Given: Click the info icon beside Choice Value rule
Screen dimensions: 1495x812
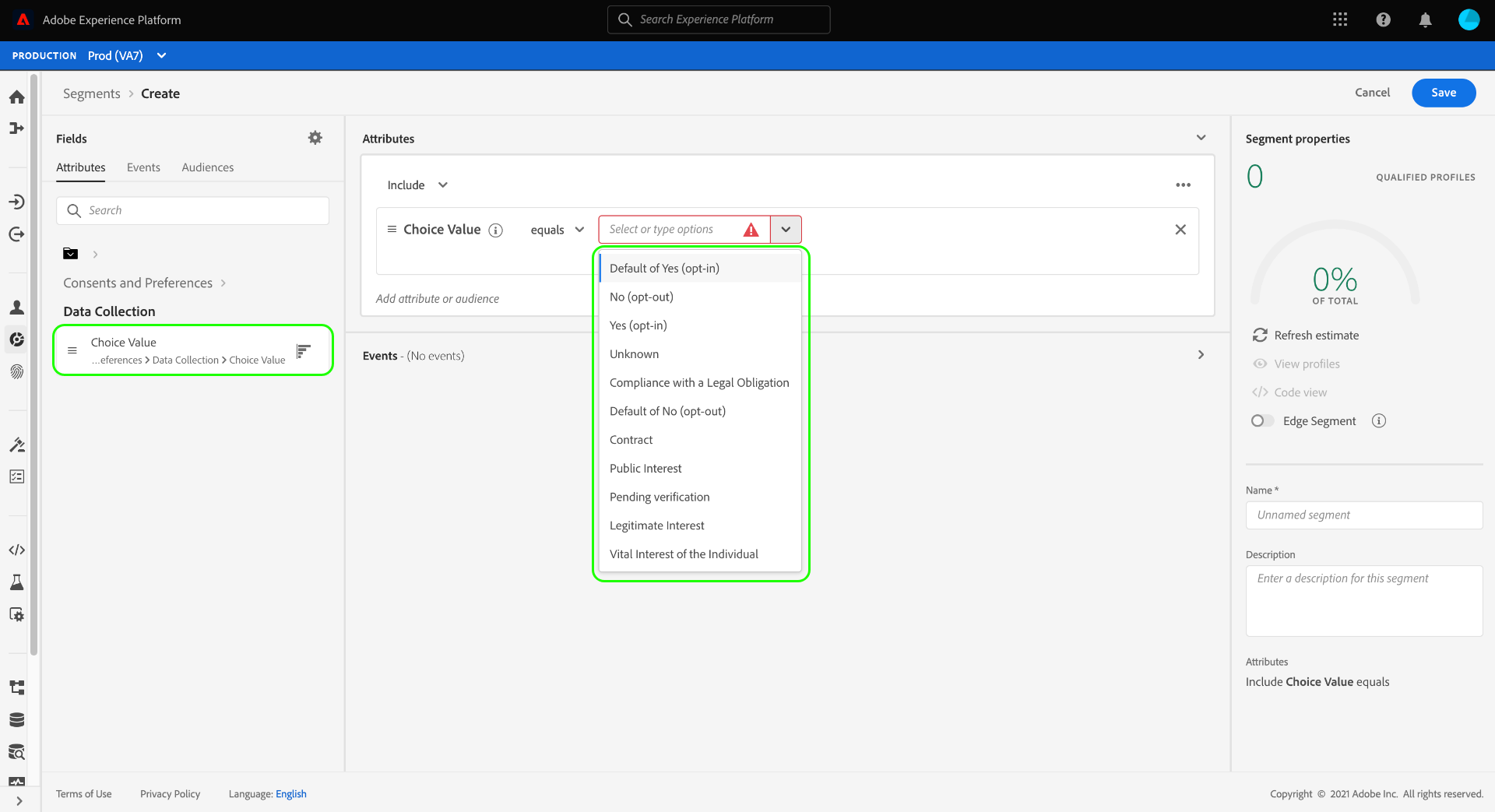Looking at the screenshot, I should pyautogui.click(x=495, y=230).
